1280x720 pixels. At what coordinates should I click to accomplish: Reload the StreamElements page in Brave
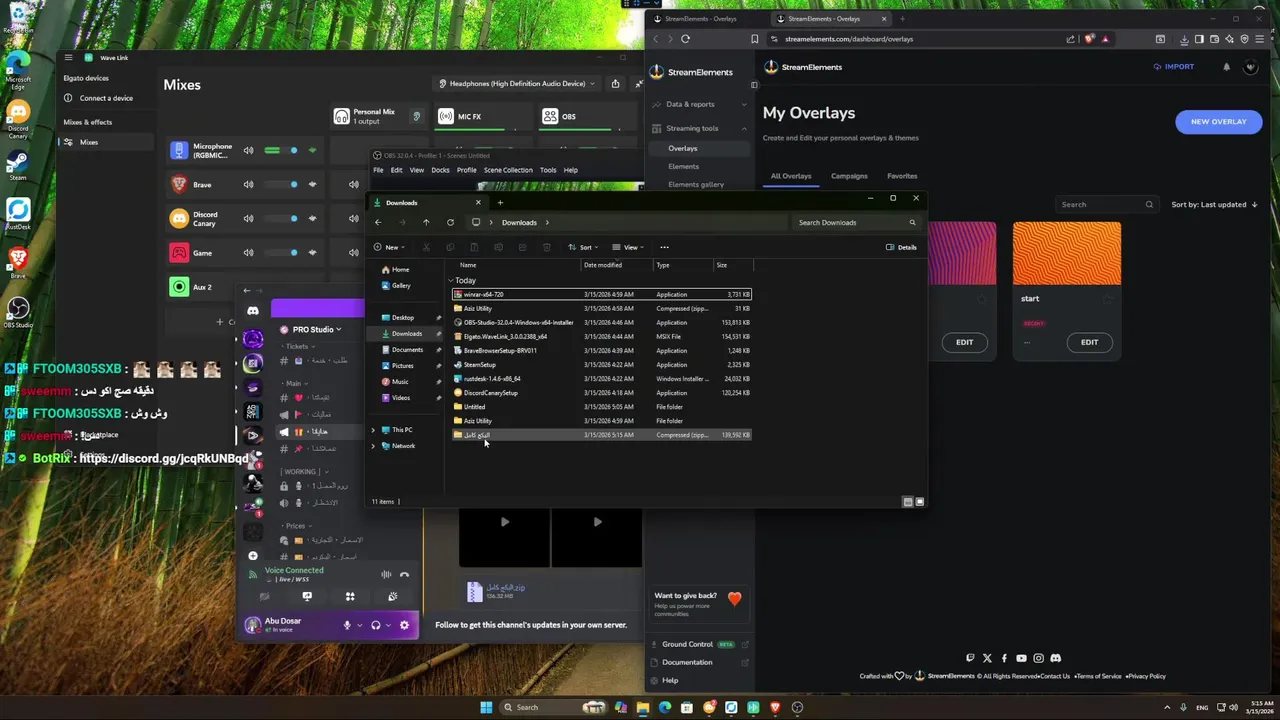tap(685, 39)
